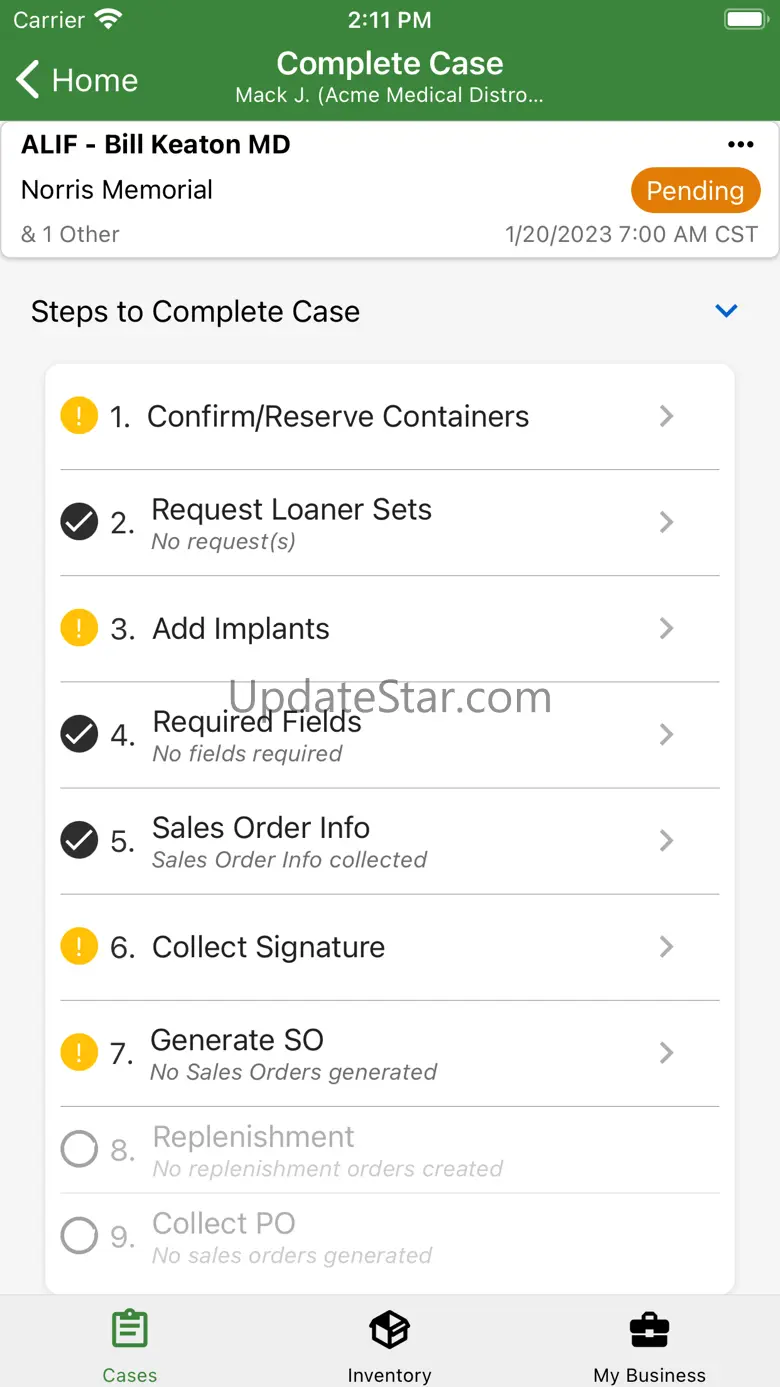Open the Collect PO step
Image resolution: width=780 pixels, height=1387 pixels.
click(390, 1237)
